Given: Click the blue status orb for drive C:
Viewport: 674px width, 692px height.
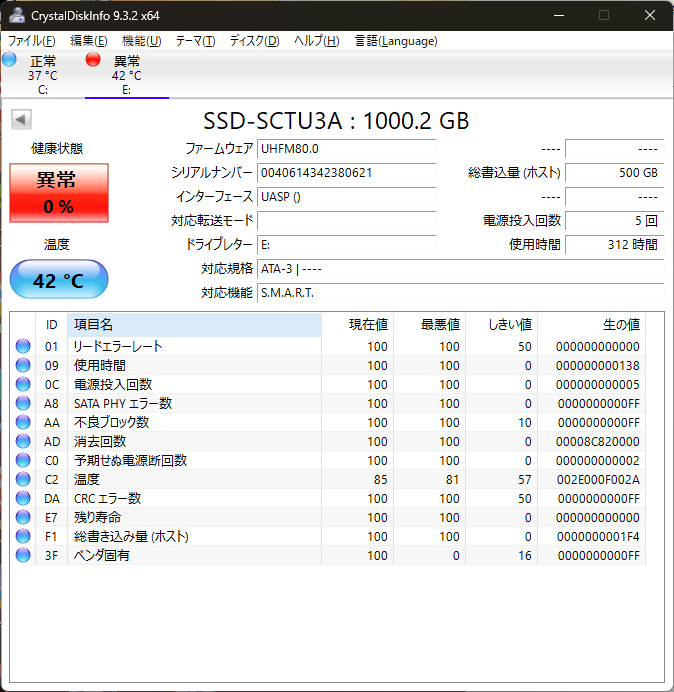Looking at the screenshot, I should [9, 60].
